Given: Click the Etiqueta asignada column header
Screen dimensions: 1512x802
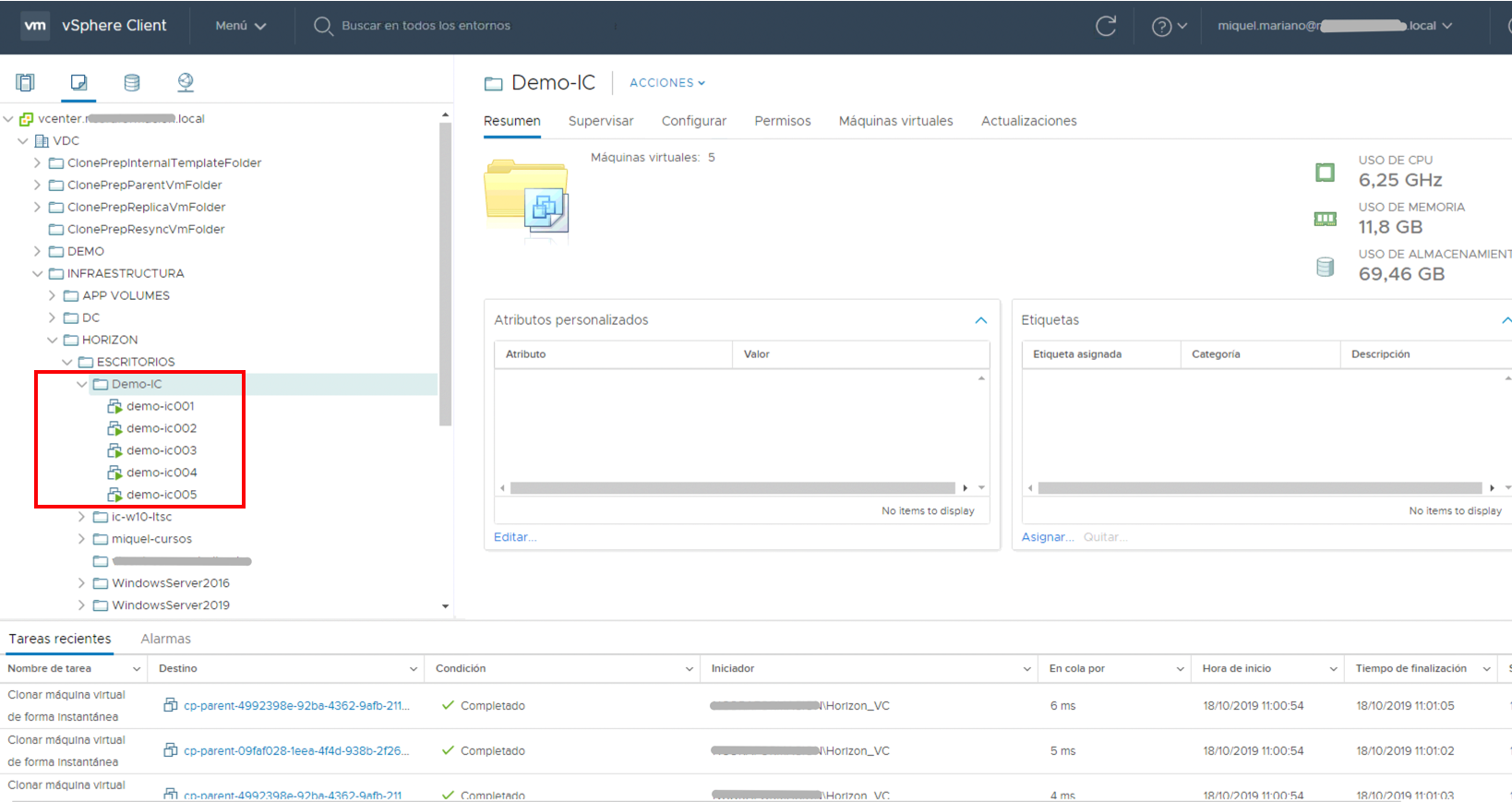Looking at the screenshot, I should click(1077, 354).
